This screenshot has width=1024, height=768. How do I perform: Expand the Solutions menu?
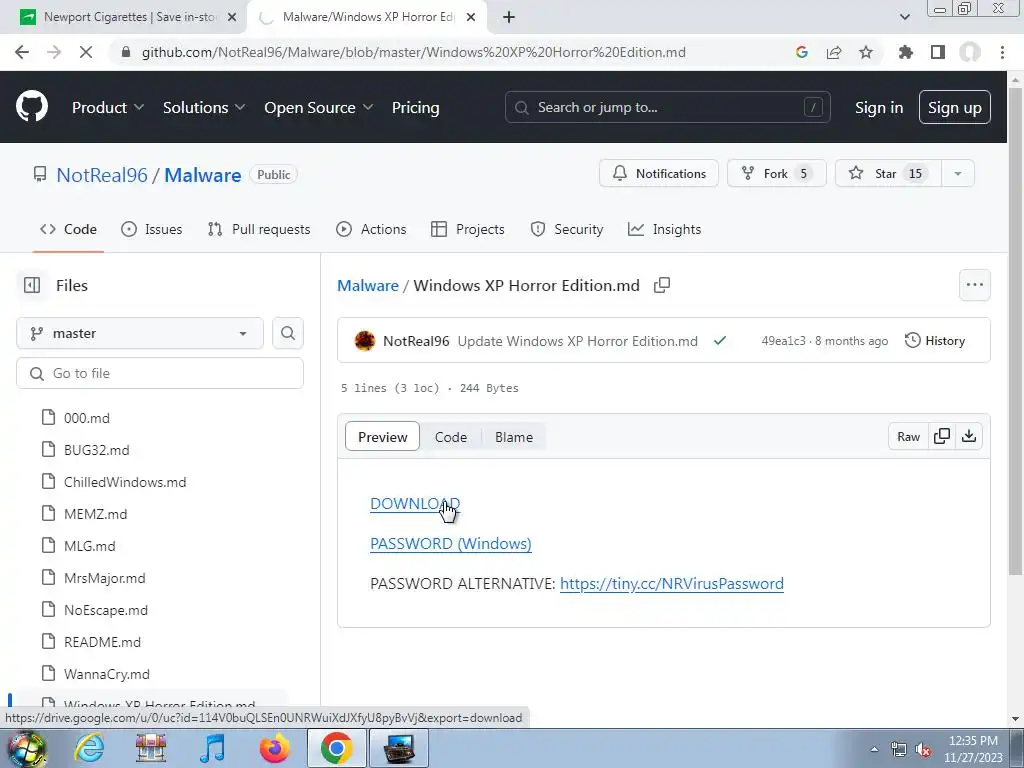(204, 107)
